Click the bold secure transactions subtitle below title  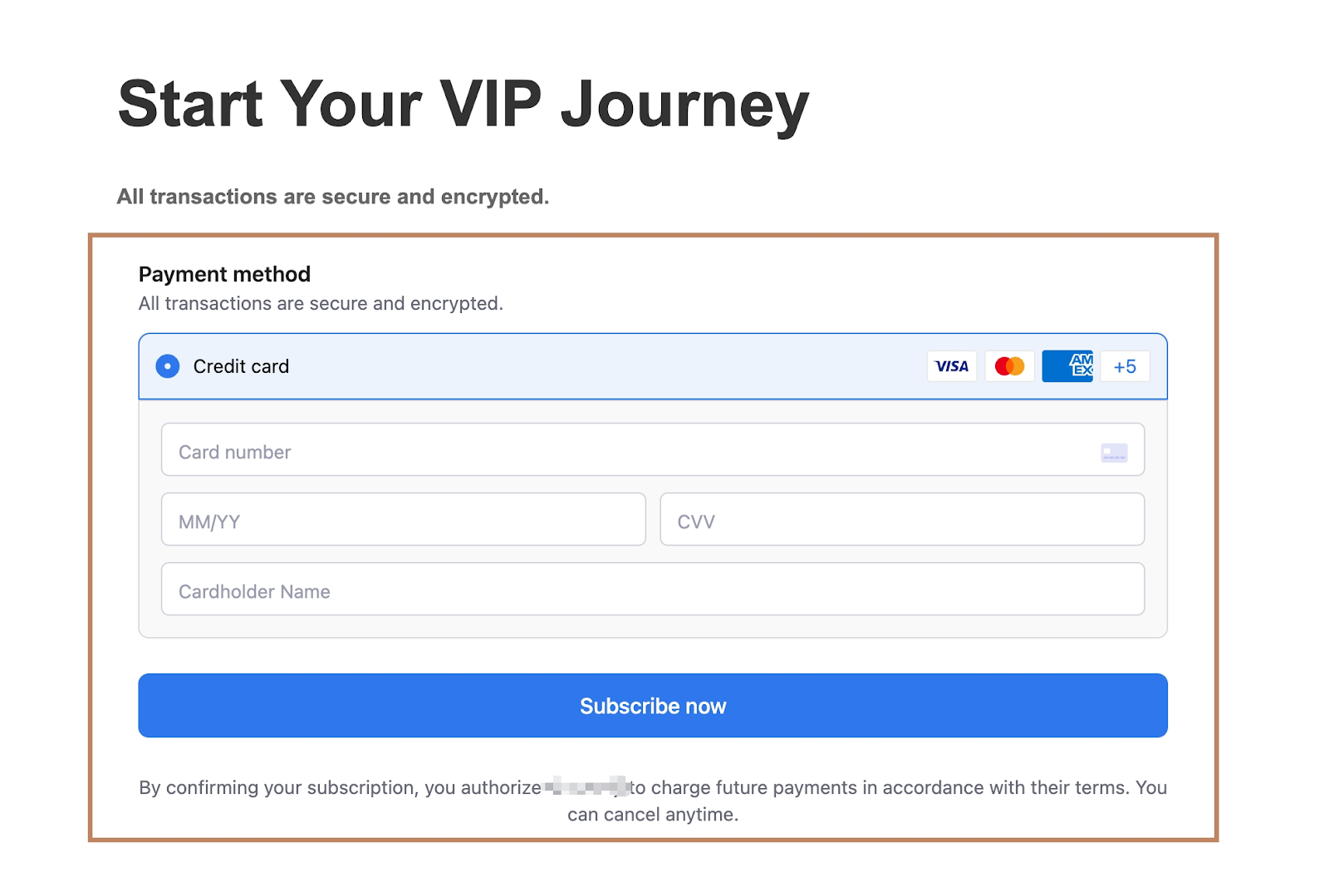pyautogui.click(x=333, y=197)
